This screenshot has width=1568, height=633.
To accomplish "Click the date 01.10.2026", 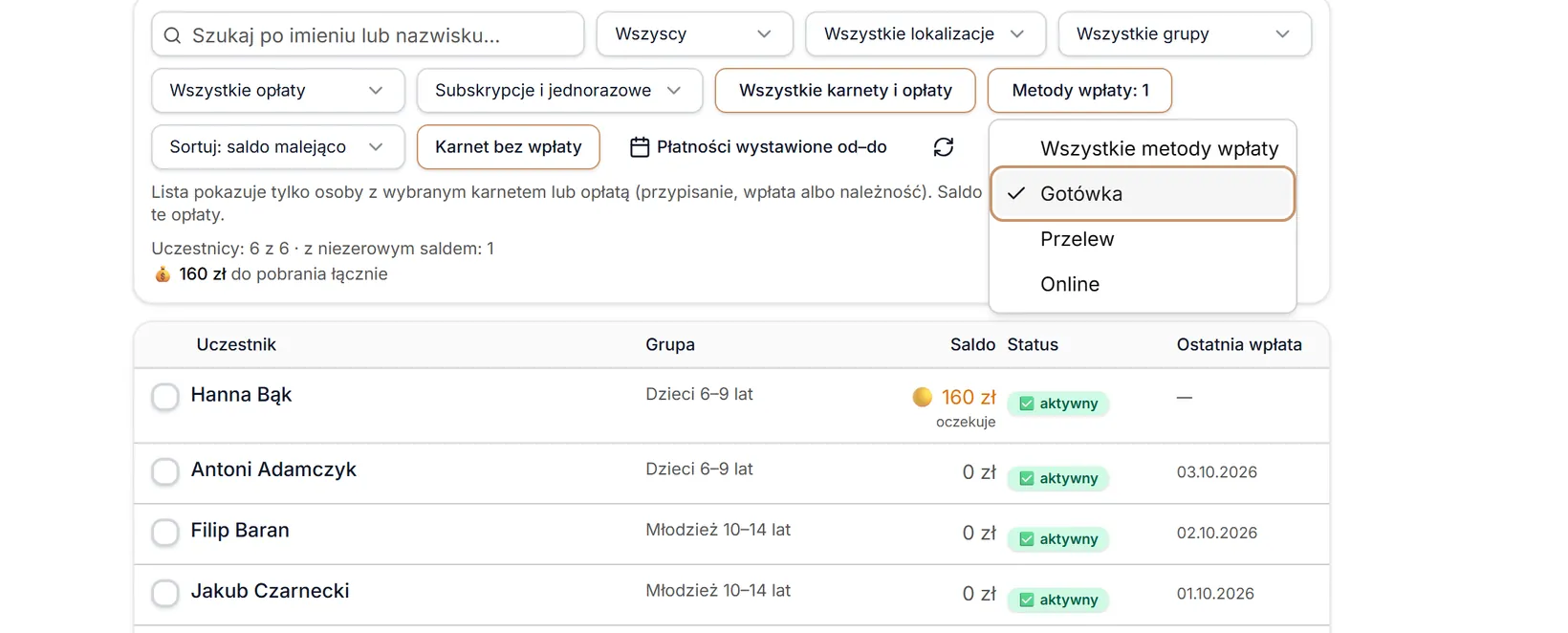I will (x=1215, y=594).
